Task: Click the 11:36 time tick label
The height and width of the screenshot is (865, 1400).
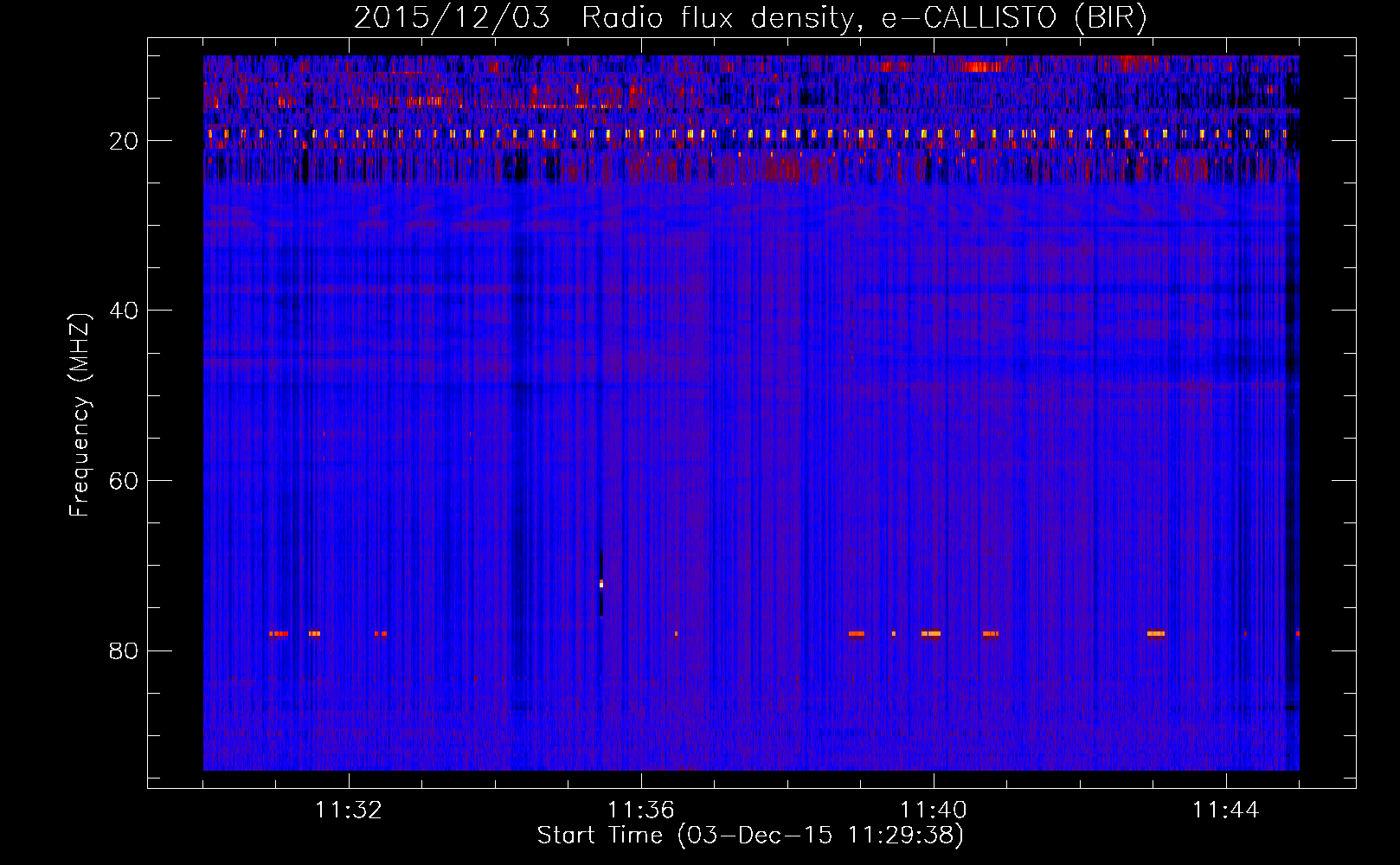Action: (x=641, y=811)
